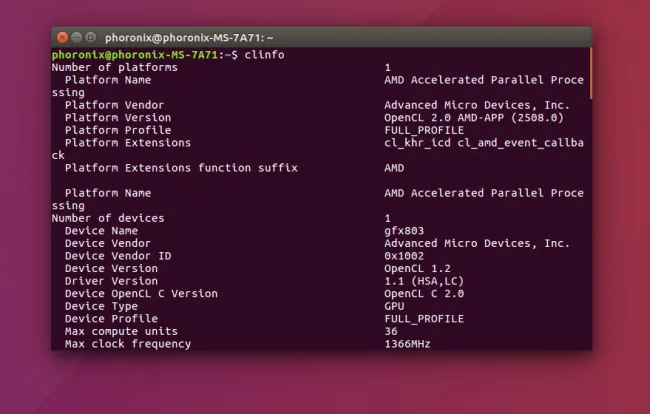Click the 'OpenCL 1.2' value
Image resolution: width=650 pixels, height=414 pixels.
click(x=417, y=268)
